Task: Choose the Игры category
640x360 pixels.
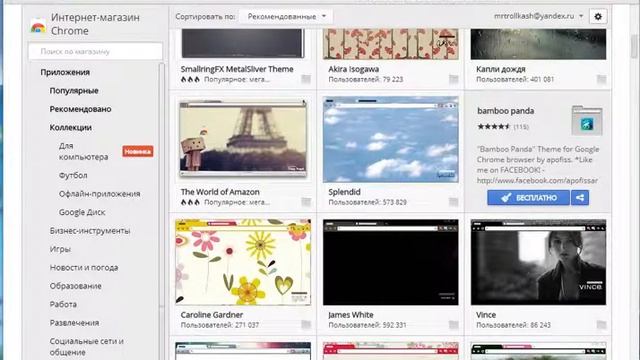Action: (60, 249)
